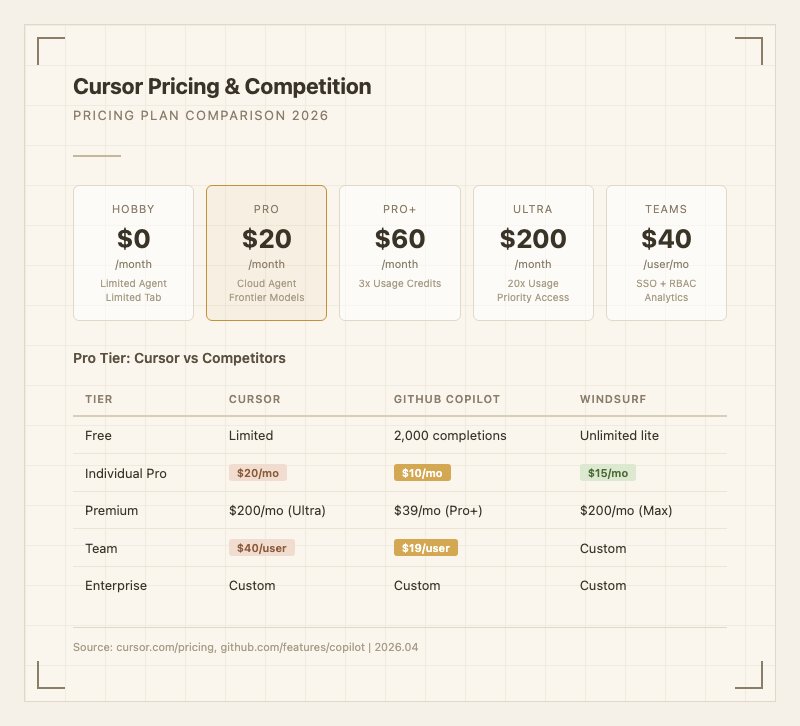
Task: Click the Tier column header
Action: tap(99, 399)
